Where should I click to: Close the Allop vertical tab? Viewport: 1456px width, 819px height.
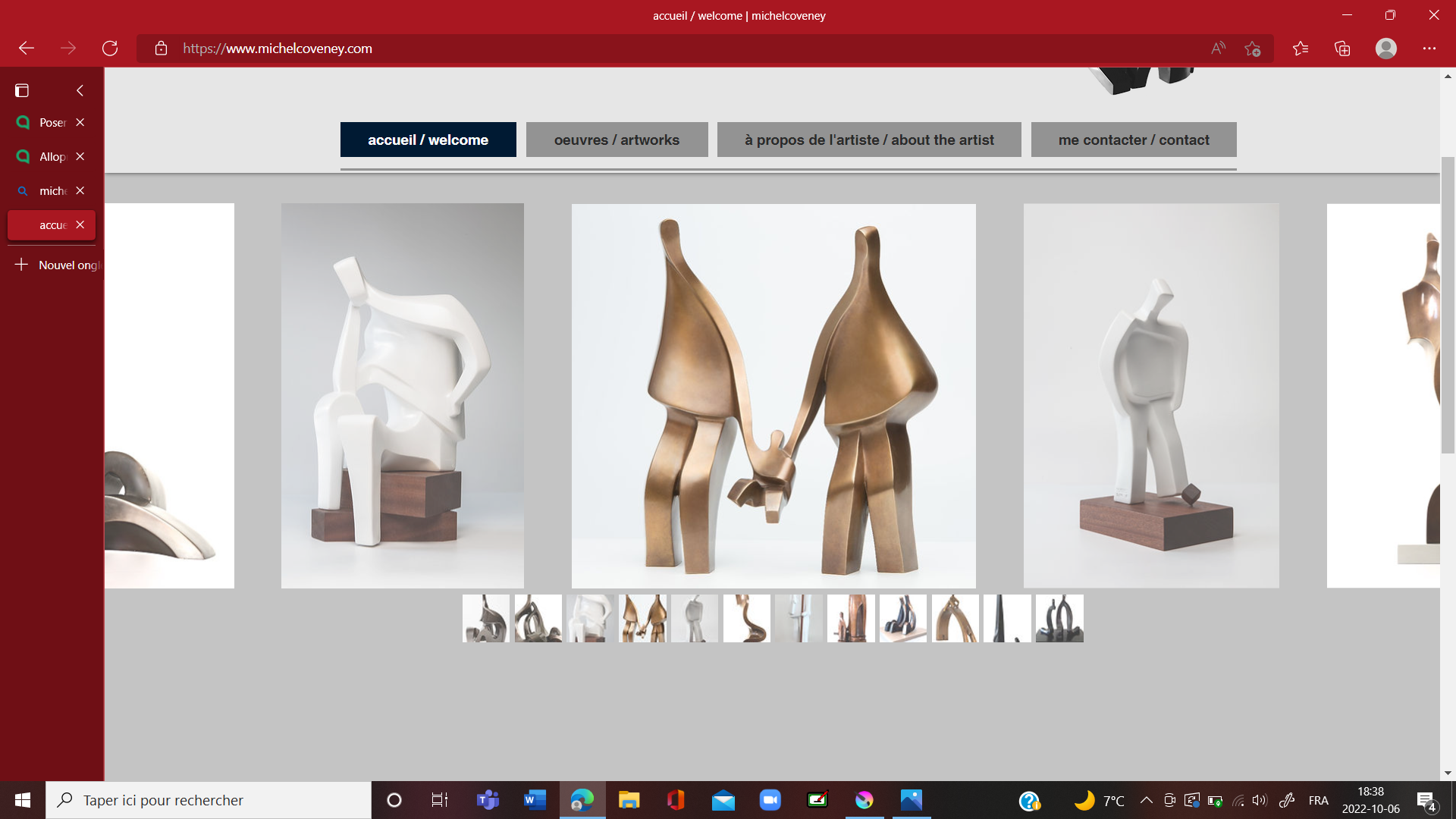pyautogui.click(x=80, y=156)
